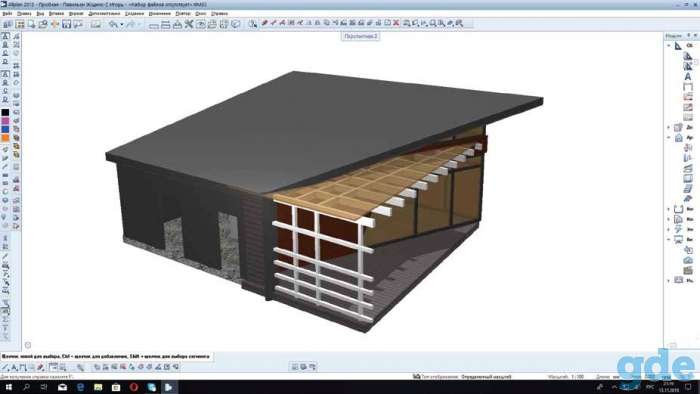Pick the magenta color swatch
Image resolution: width=700 pixels, height=394 pixels.
(x=5, y=121)
